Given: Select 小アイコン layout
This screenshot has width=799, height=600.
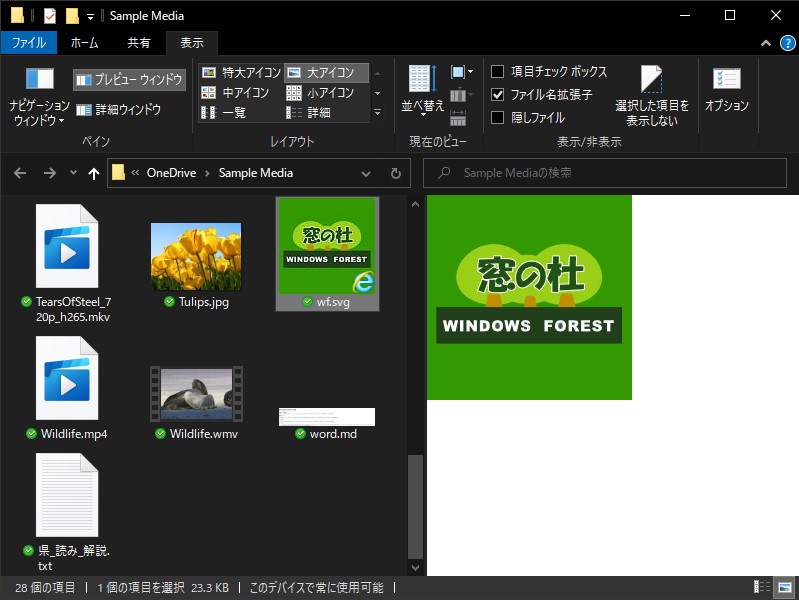Looking at the screenshot, I should (320, 93).
